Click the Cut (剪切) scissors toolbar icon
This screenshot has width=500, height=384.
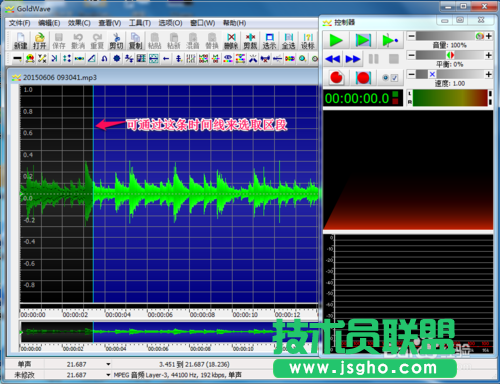pos(116,41)
